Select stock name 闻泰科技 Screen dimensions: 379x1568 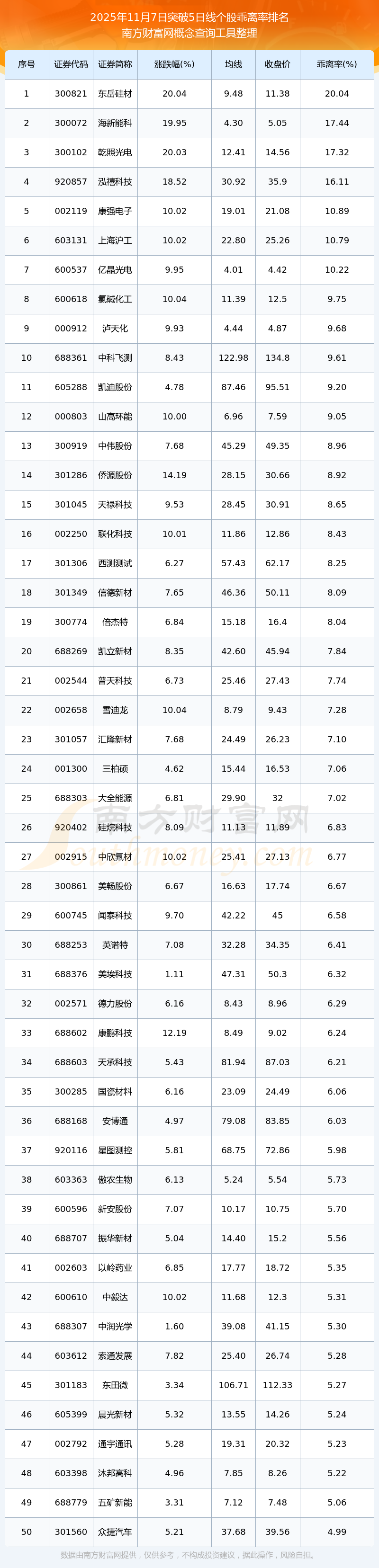[115, 916]
